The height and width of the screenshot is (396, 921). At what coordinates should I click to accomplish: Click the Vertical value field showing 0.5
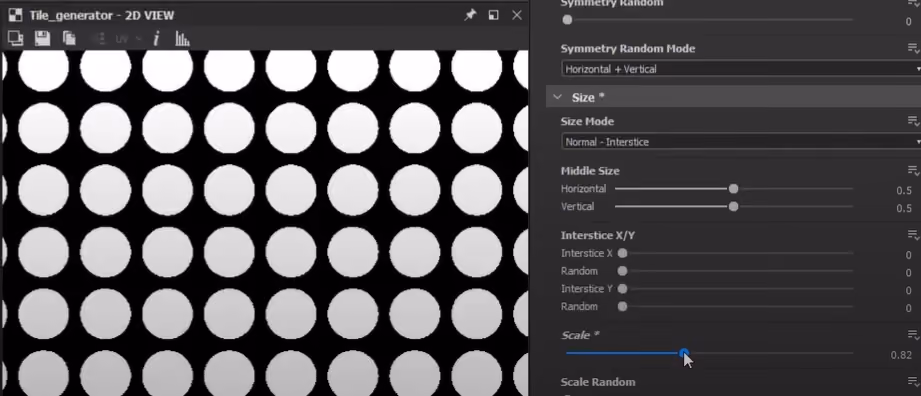(904, 208)
